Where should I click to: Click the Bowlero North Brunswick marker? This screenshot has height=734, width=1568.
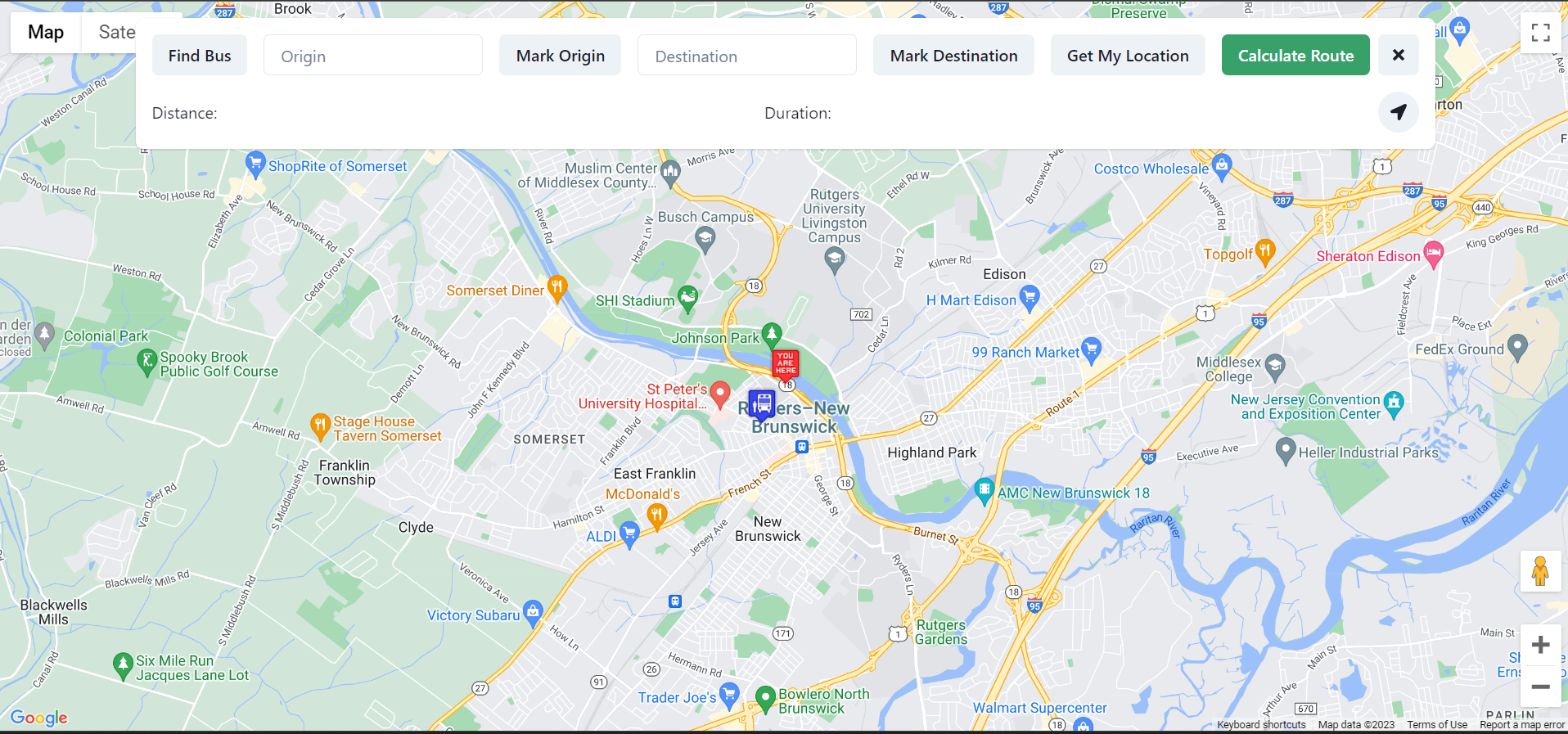pos(765,698)
